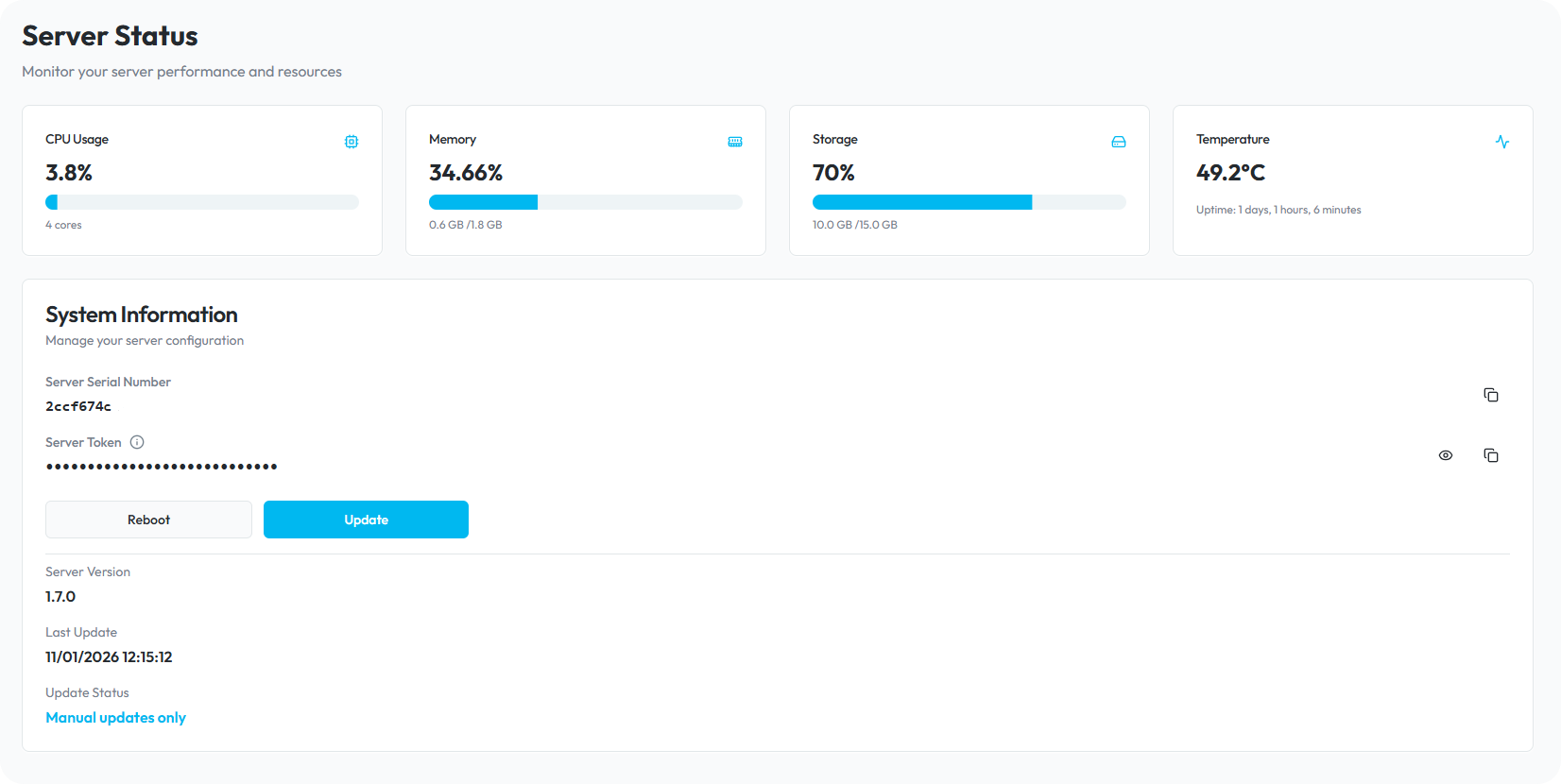Reveal the hidden Server Token
Viewport: 1561px width, 784px height.
click(1446, 455)
